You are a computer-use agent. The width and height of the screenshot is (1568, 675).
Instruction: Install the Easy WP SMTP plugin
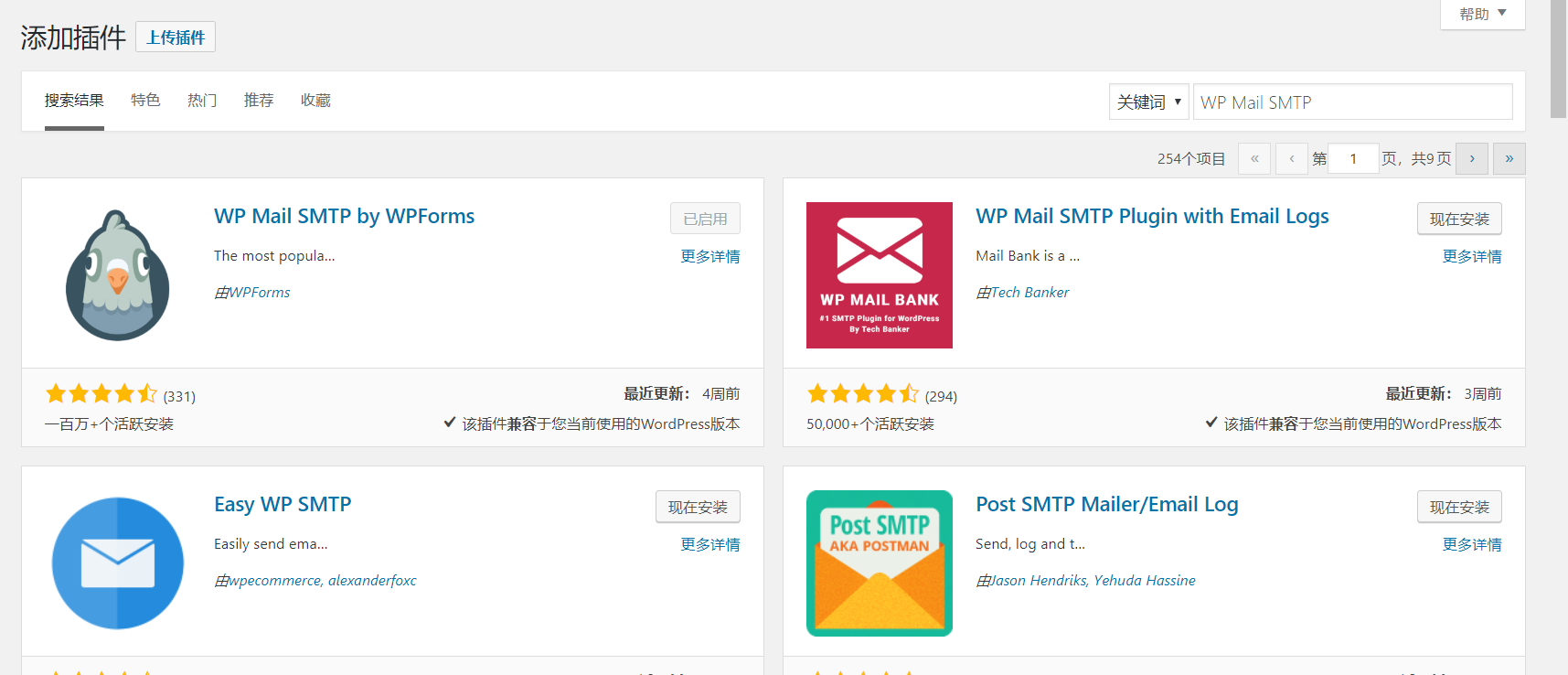coord(698,507)
